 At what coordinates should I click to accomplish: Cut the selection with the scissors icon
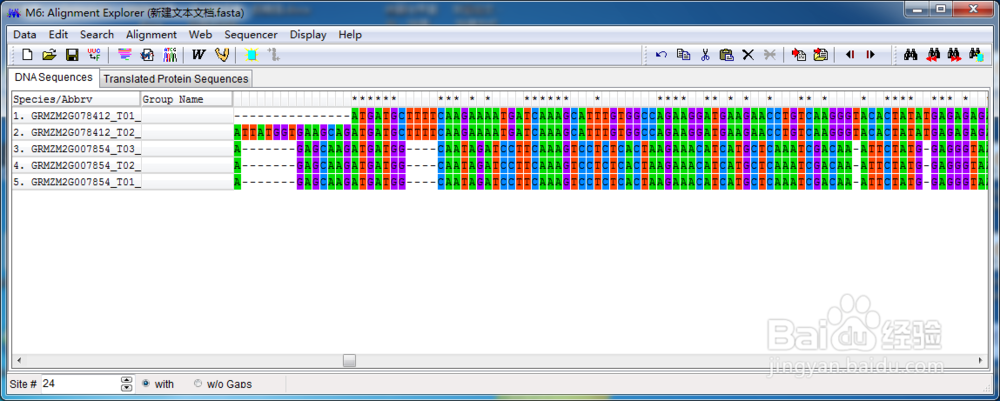click(x=705, y=55)
